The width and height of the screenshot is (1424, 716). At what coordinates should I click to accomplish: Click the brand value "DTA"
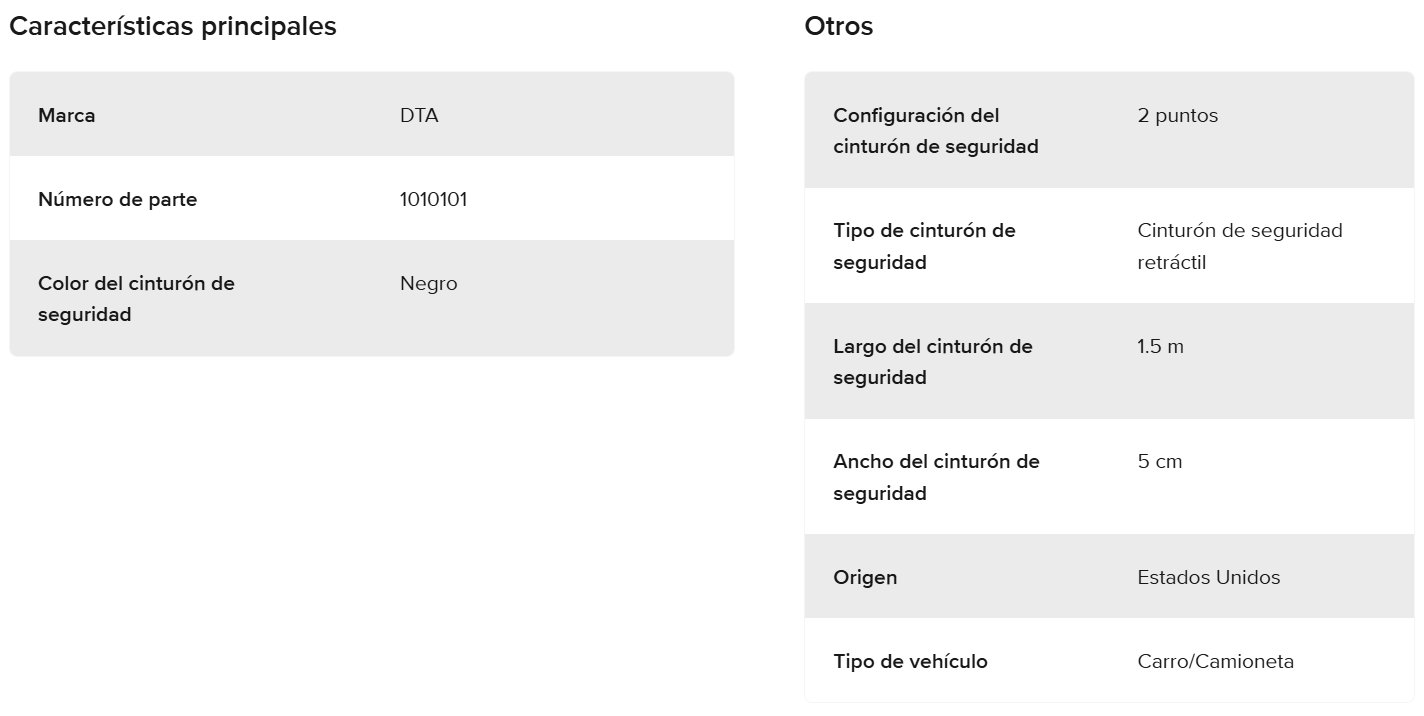(x=419, y=115)
